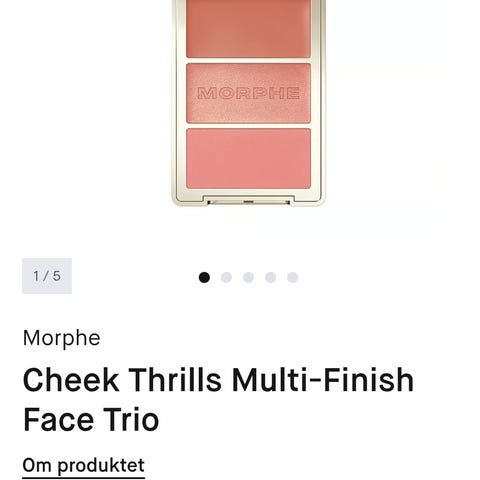This screenshot has height=480, width=480.
Task: Switch to the Om produktet tab
Action: point(84,465)
